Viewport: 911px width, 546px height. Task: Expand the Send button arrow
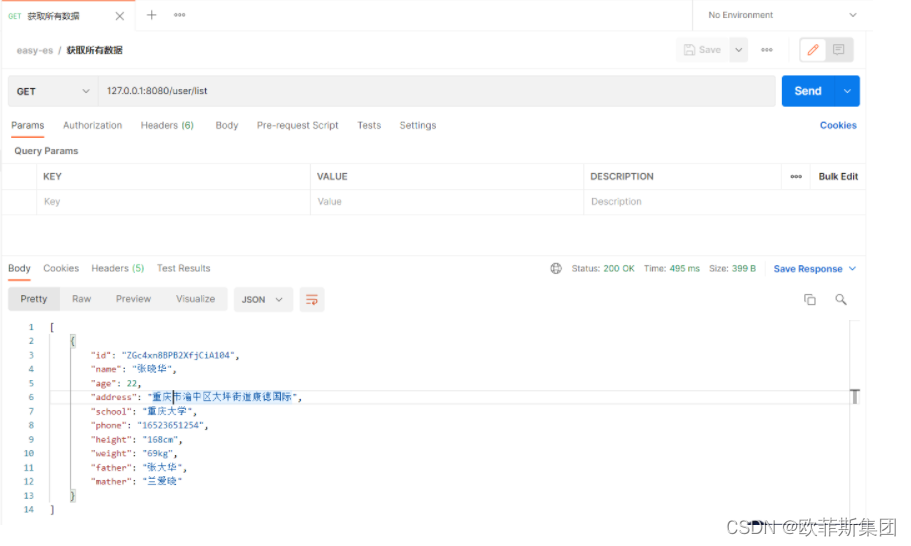[x=847, y=91]
